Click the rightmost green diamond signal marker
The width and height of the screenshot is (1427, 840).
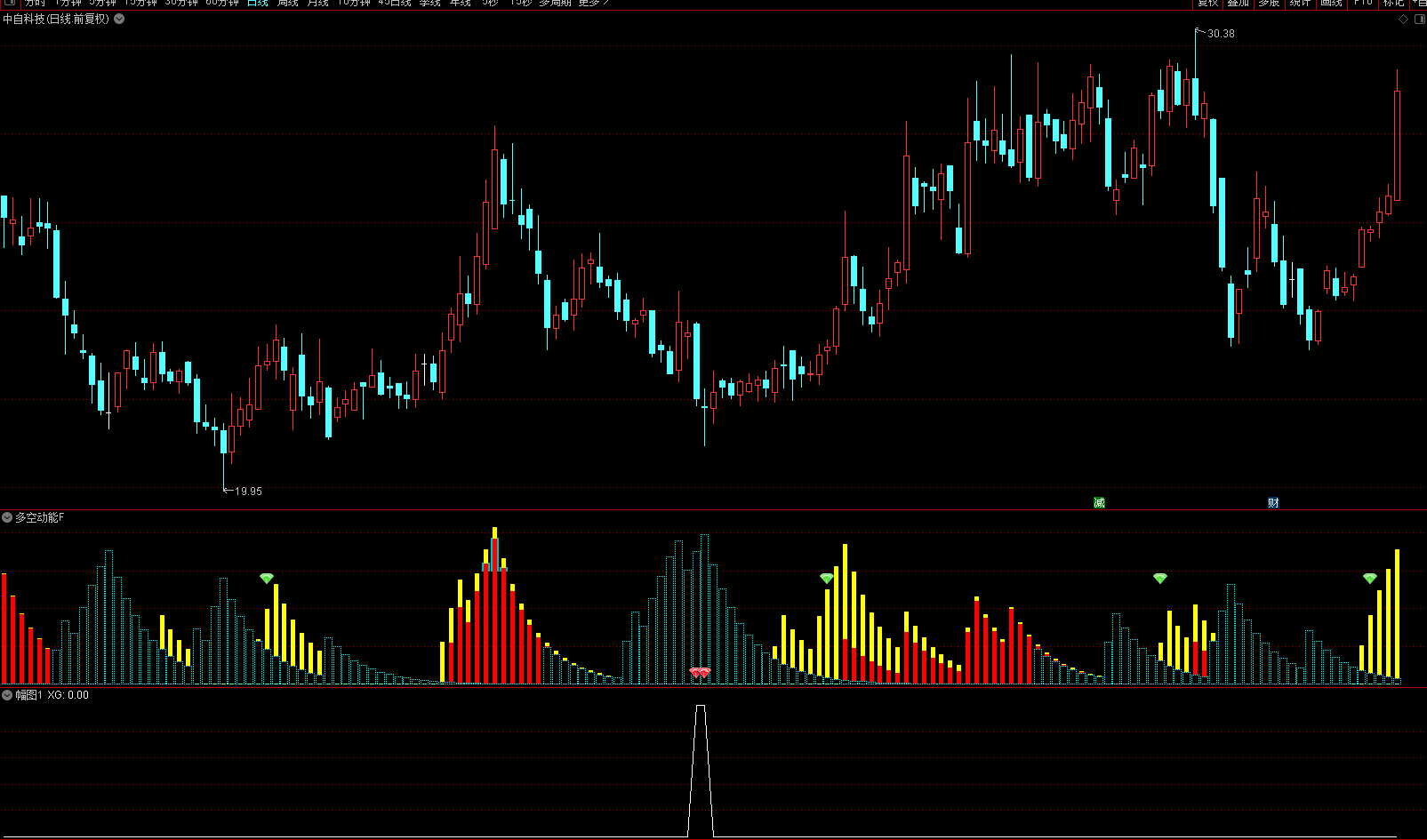1369,579
